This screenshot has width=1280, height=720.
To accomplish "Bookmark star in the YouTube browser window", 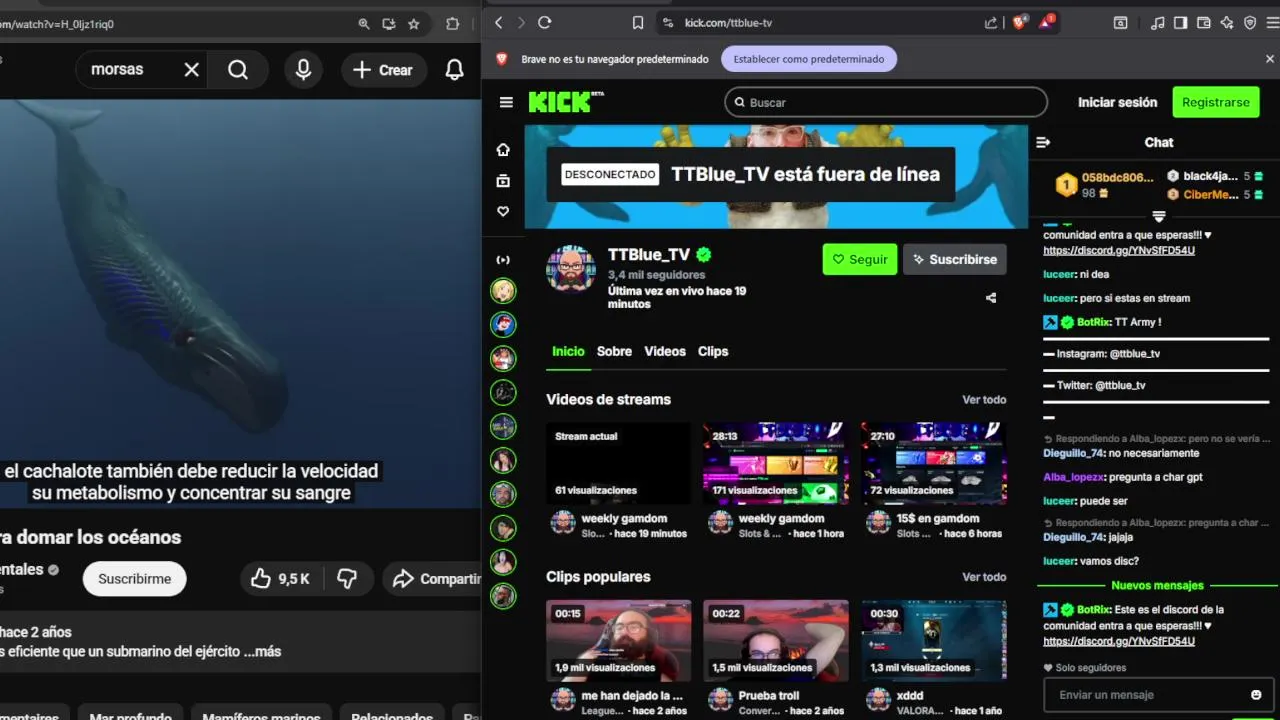I will click(414, 24).
